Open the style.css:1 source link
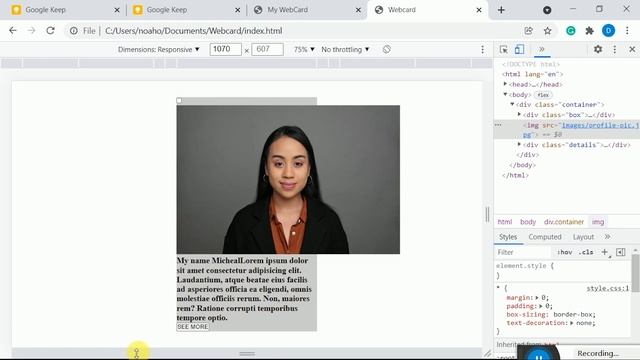The width and height of the screenshot is (640, 360). tap(608, 288)
